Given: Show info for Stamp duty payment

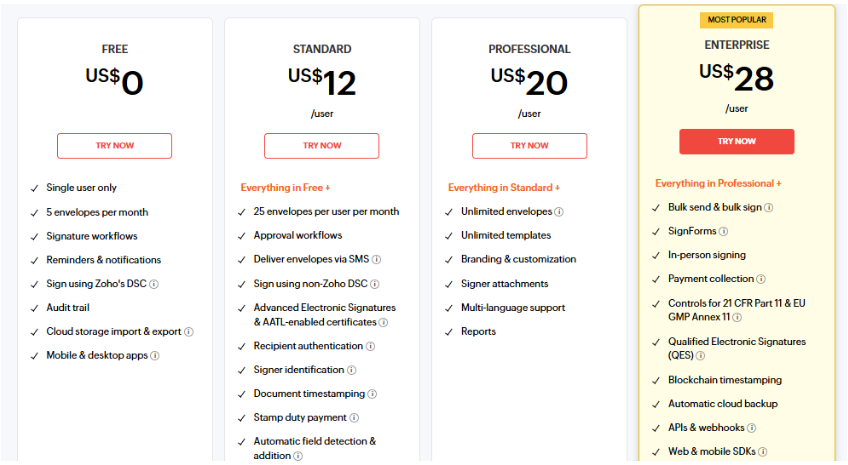Looking at the screenshot, I should coord(354,418).
